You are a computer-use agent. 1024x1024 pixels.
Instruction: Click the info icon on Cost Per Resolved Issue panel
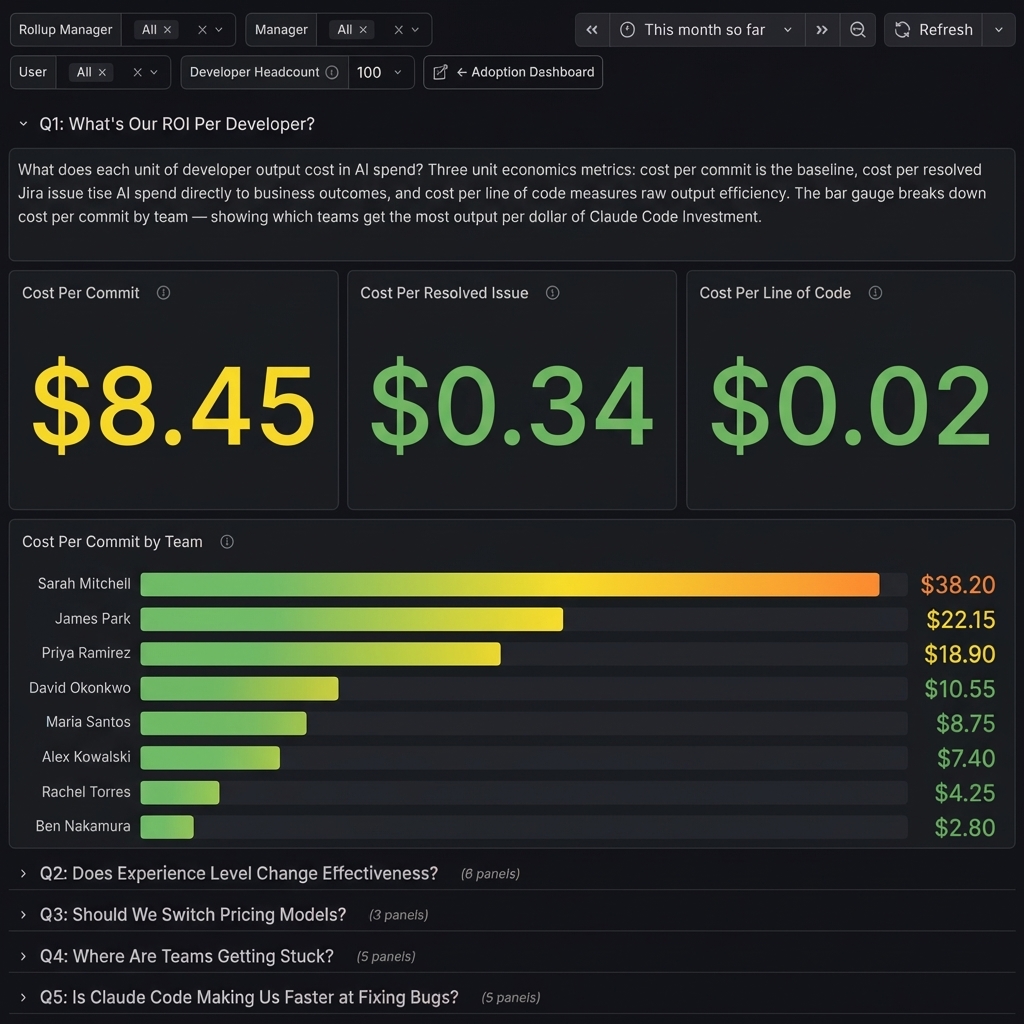coord(551,293)
